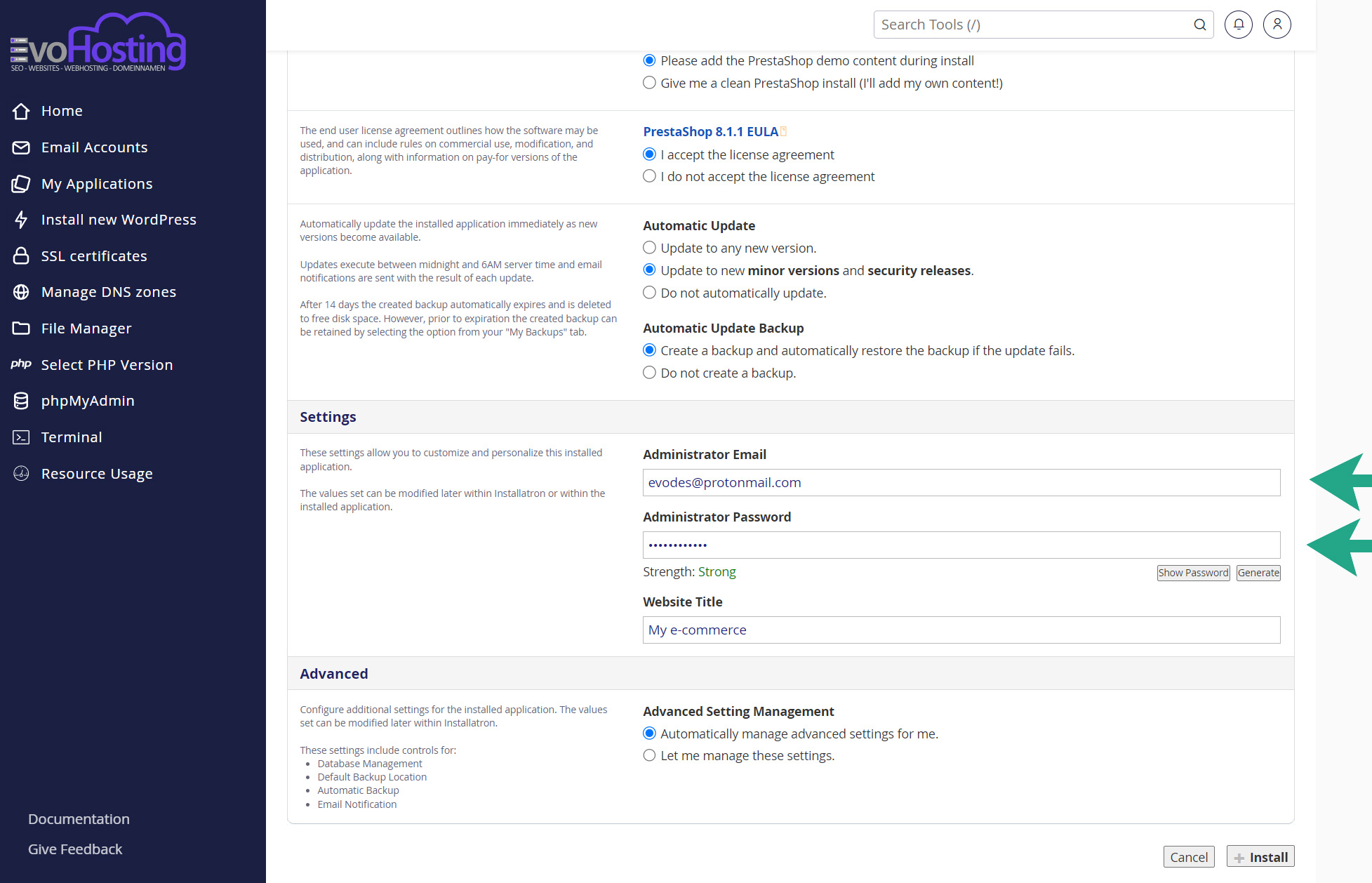Click the phpMyAdmin database icon
This screenshot has width=1372, height=883.
pyautogui.click(x=21, y=401)
